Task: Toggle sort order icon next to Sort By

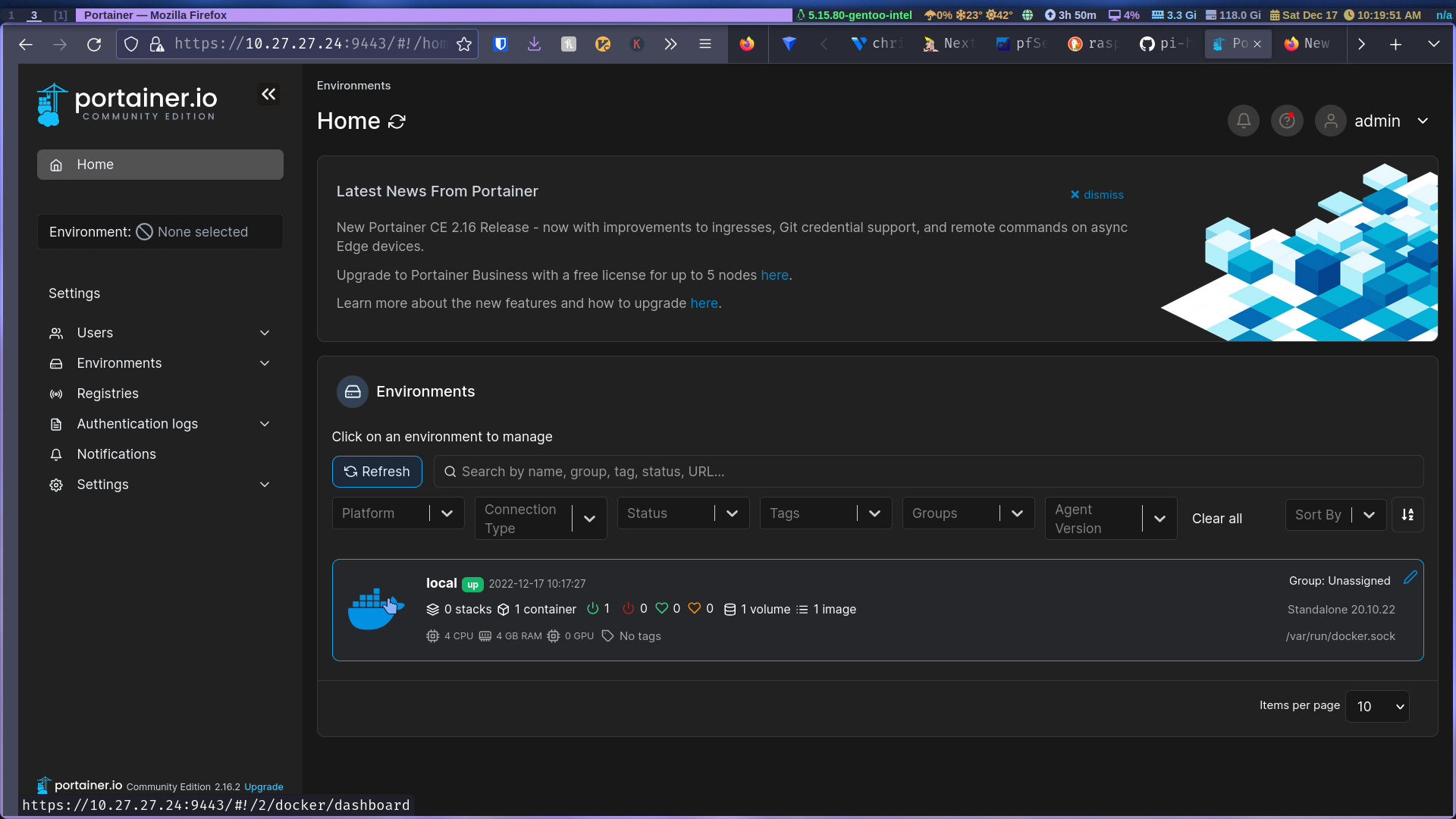Action: 1407,515
